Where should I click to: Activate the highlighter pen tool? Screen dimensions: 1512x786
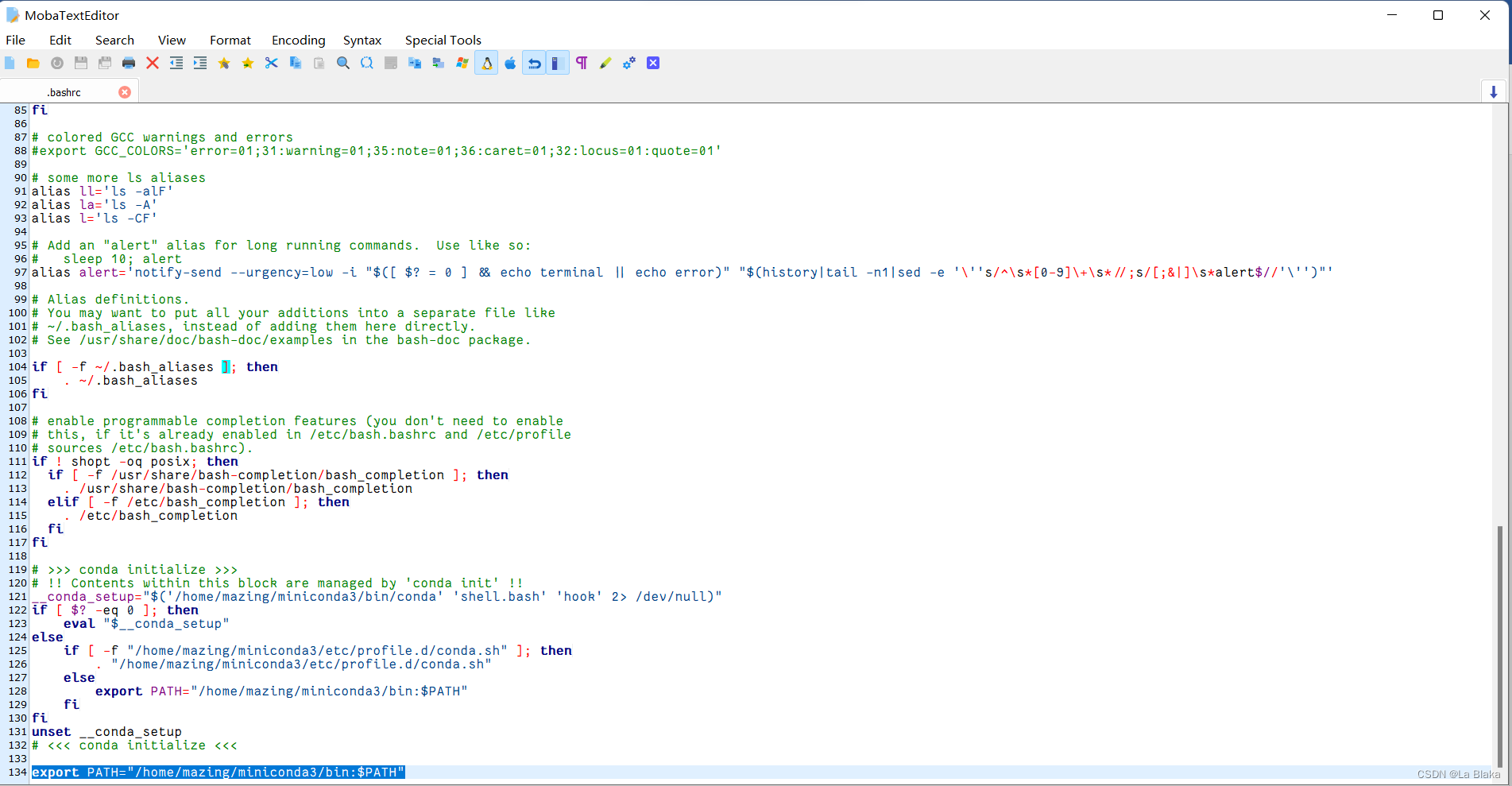605,63
